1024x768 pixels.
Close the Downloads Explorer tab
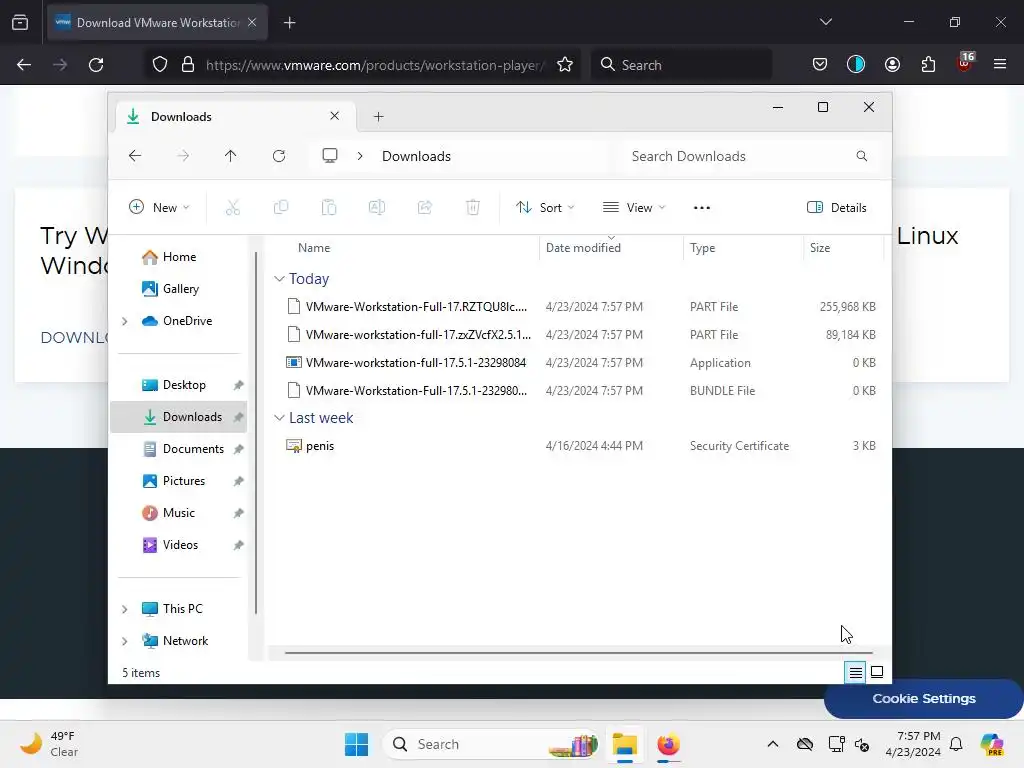click(334, 116)
